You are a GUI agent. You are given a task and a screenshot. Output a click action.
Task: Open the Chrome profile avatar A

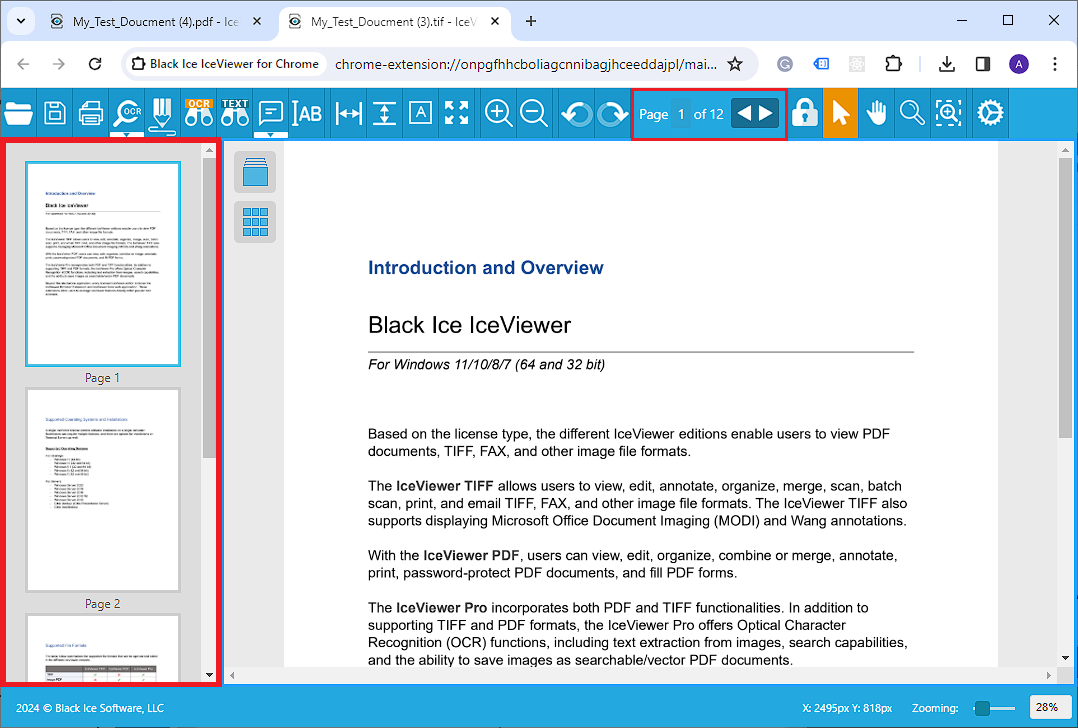tap(1019, 64)
